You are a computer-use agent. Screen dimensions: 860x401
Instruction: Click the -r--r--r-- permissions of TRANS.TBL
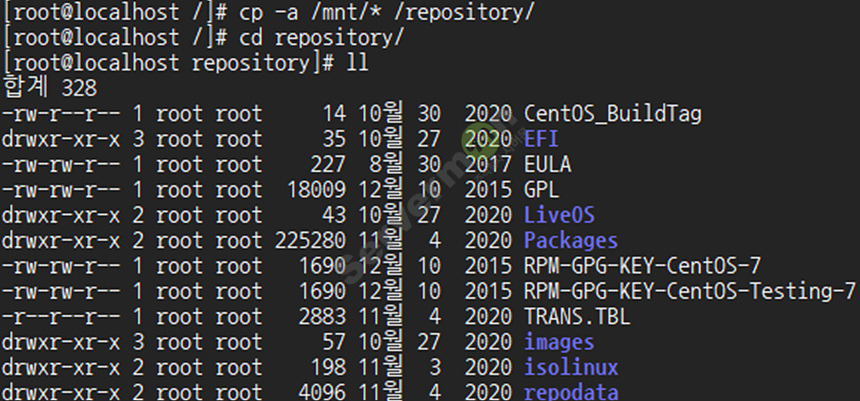coord(61,316)
